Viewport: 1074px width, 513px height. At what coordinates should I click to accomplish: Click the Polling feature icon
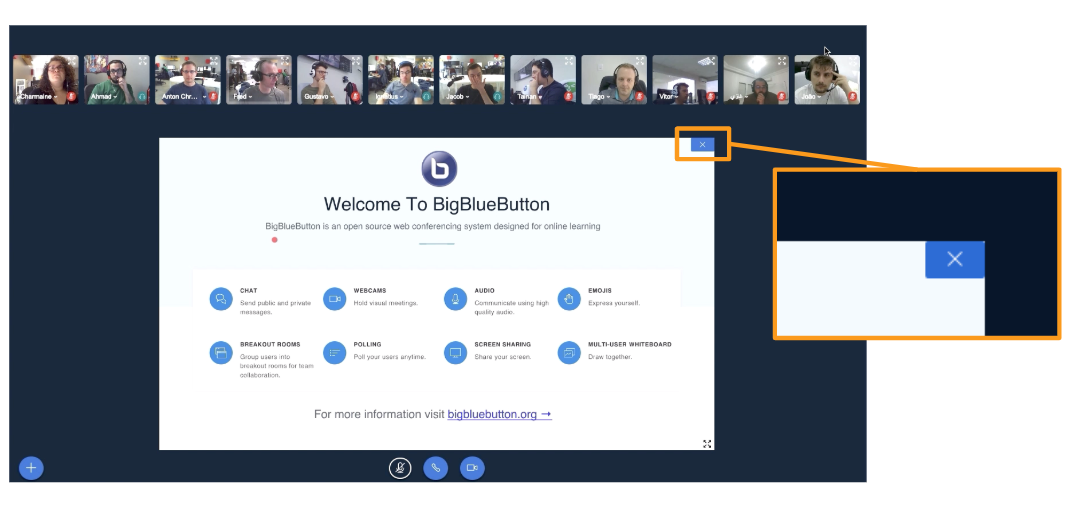[x=335, y=353]
